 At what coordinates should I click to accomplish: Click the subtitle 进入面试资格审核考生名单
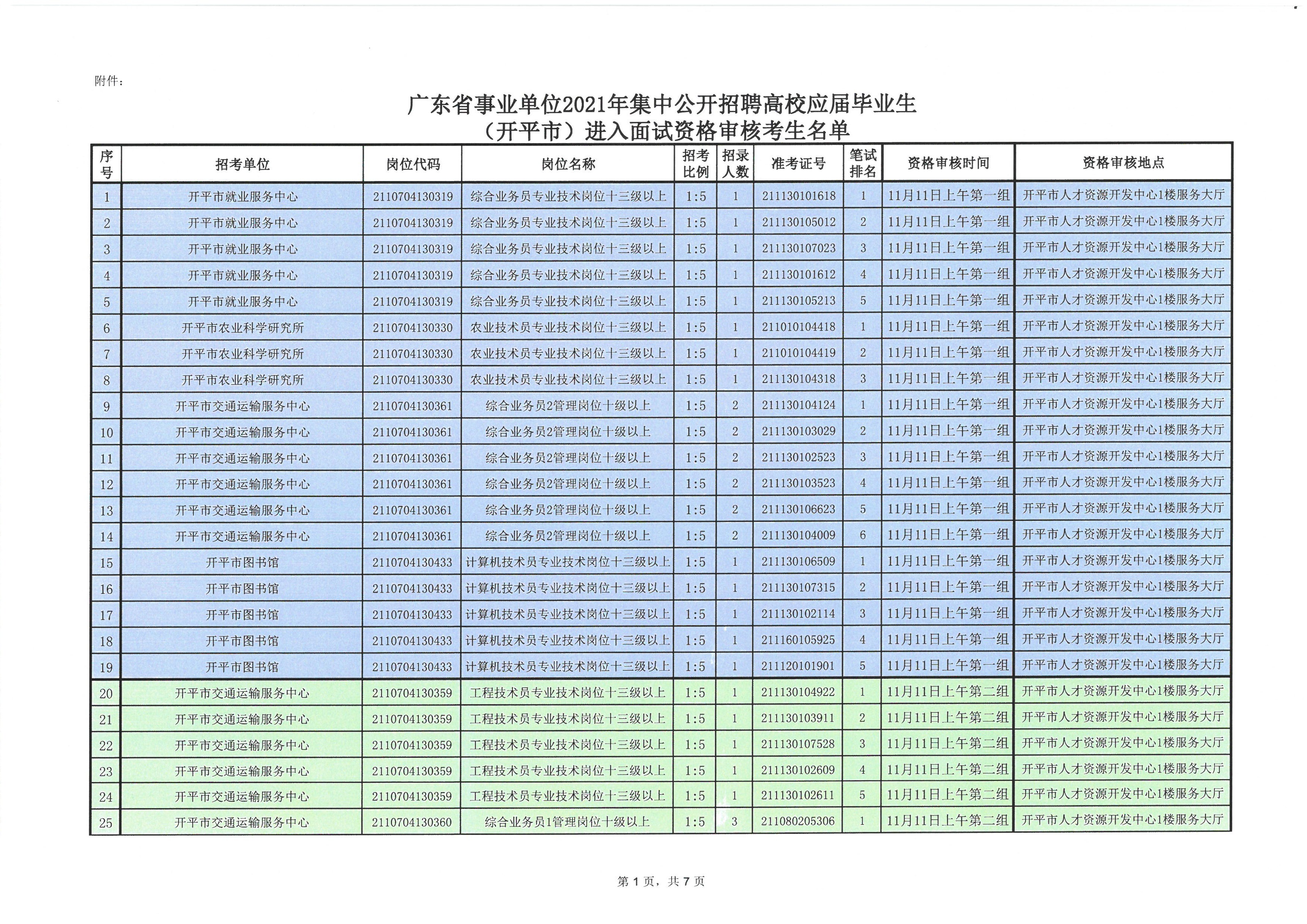[x=718, y=132]
